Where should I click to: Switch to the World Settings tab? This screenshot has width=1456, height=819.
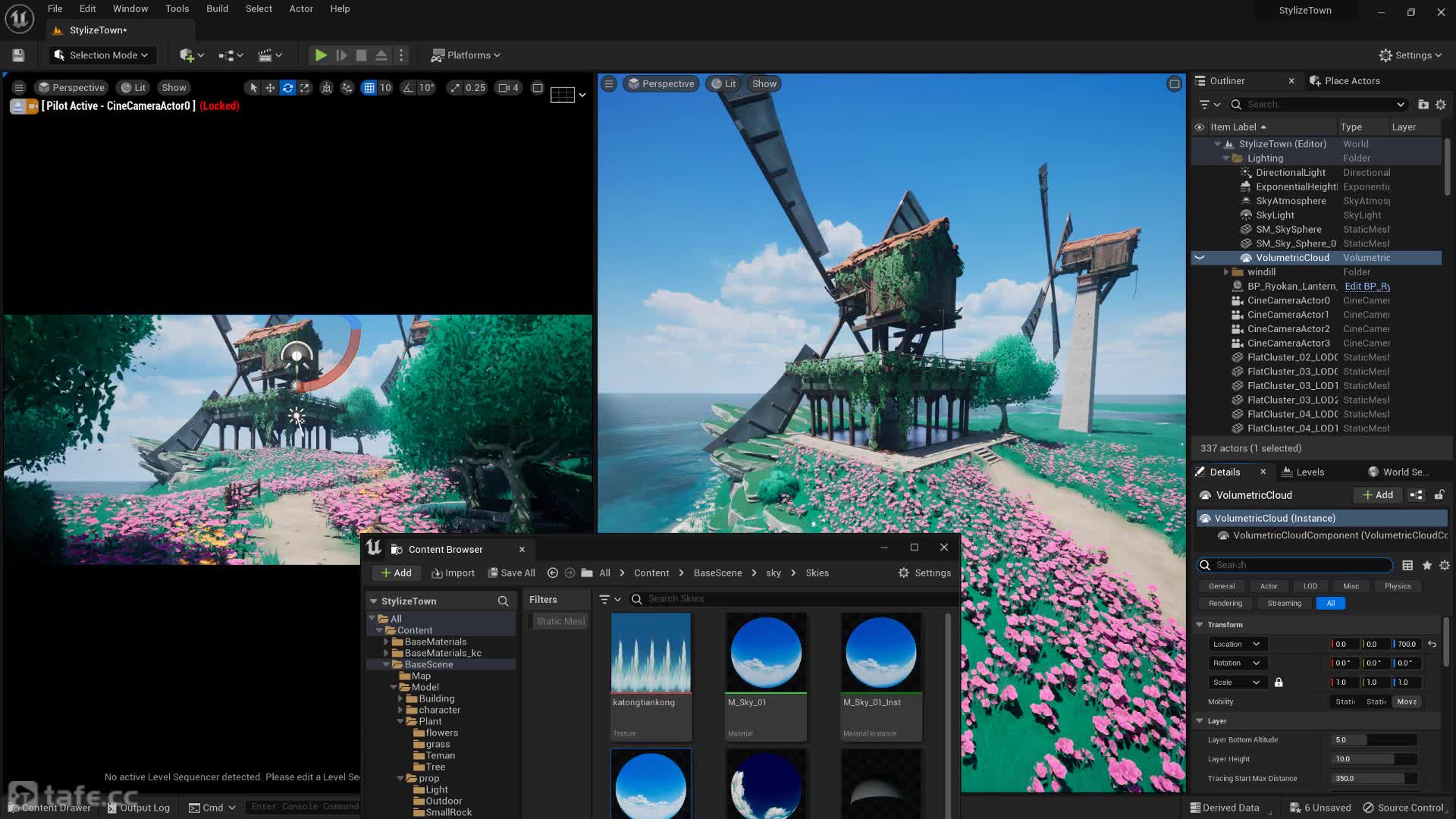coord(1398,472)
